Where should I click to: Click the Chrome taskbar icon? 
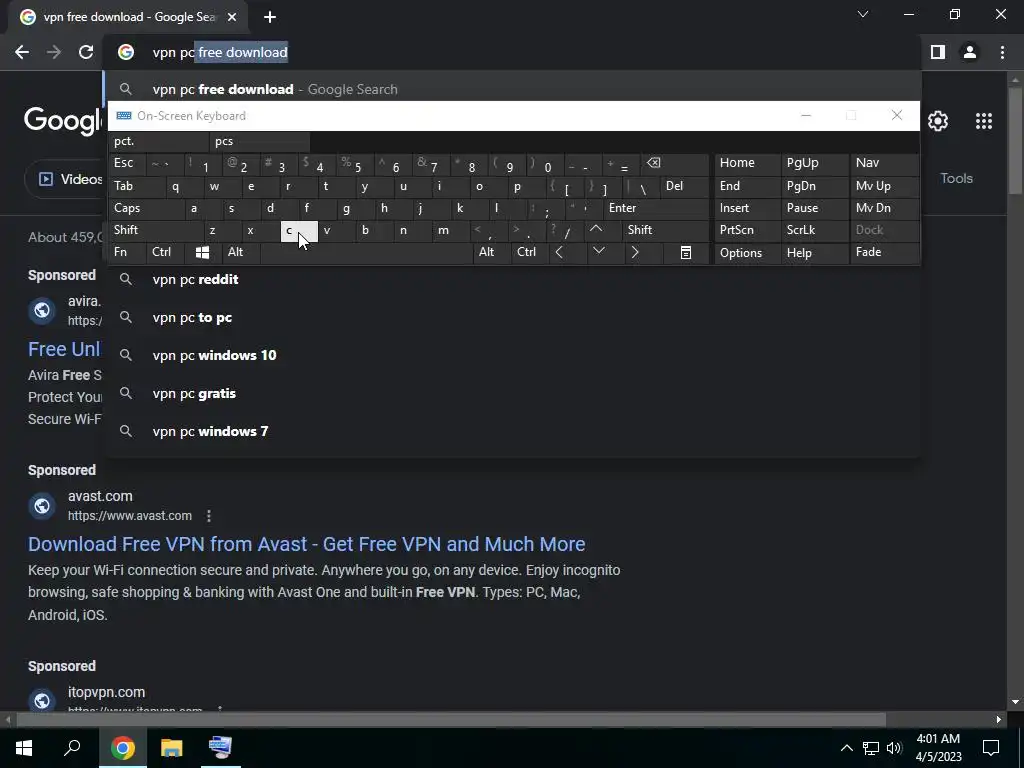point(123,747)
